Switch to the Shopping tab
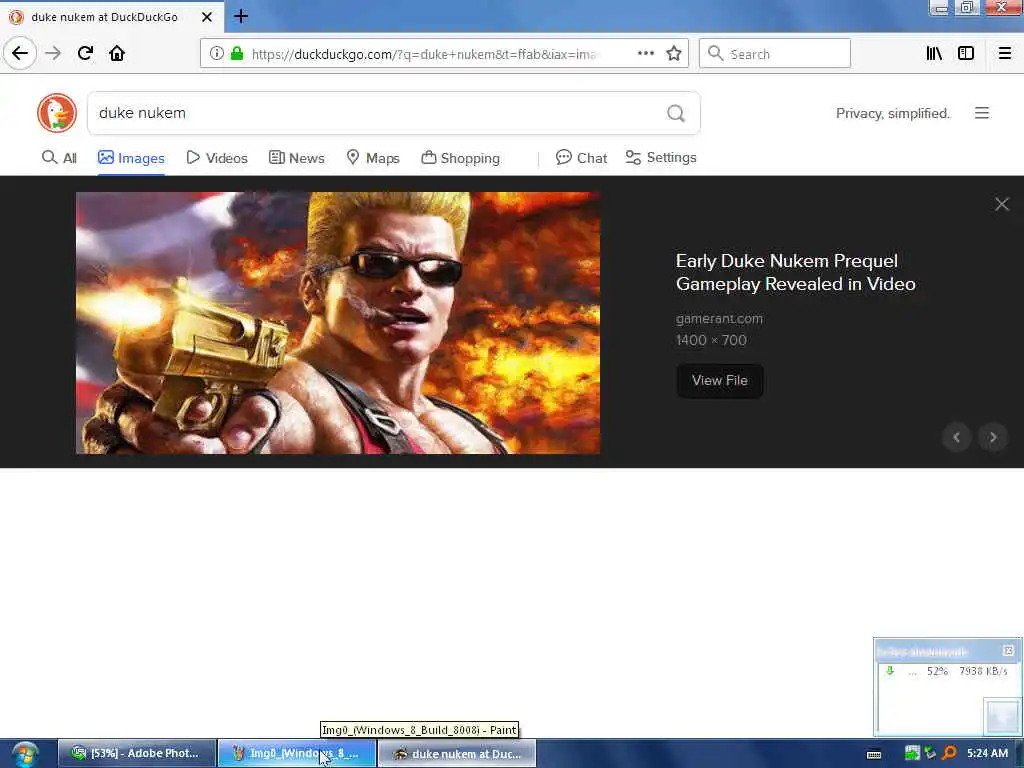This screenshot has width=1024, height=768. click(460, 158)
